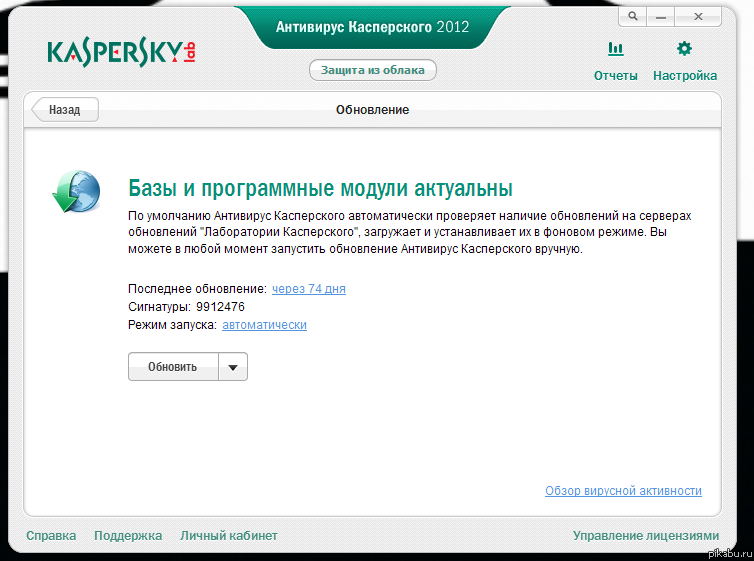The width and height of the screenshot is (754, 561).
Task: Click the search magnifier icon in title bar
Action: (633, 16)
